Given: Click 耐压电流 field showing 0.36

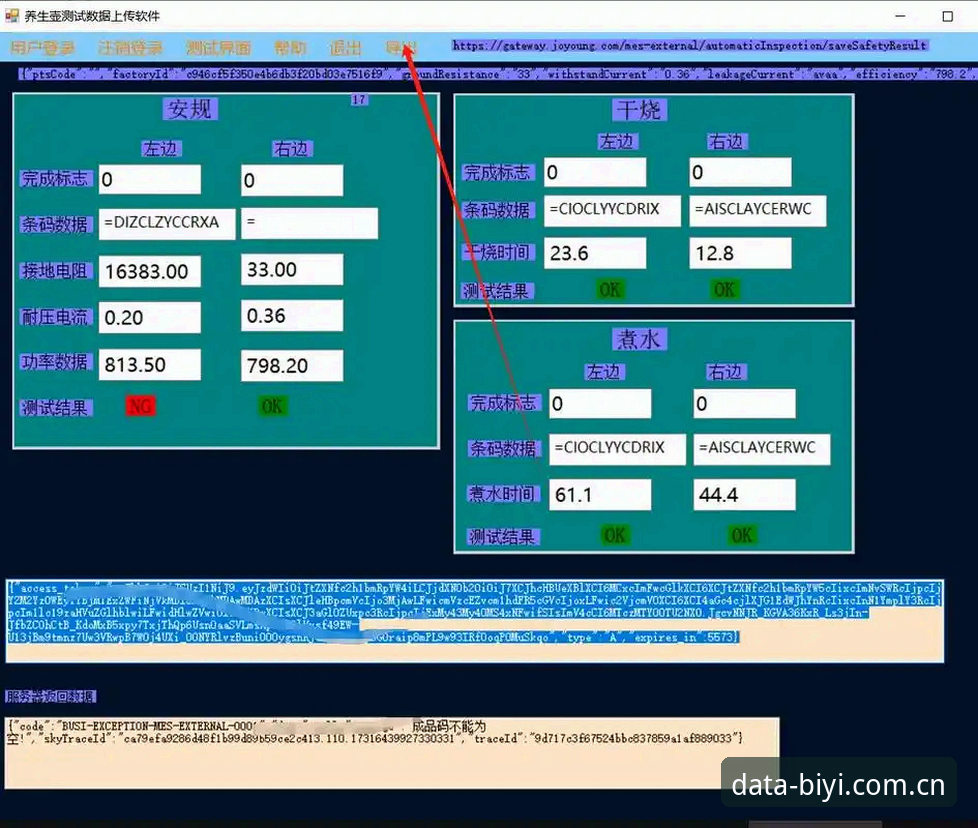Looking at the screenshot, I should point(292,315).
